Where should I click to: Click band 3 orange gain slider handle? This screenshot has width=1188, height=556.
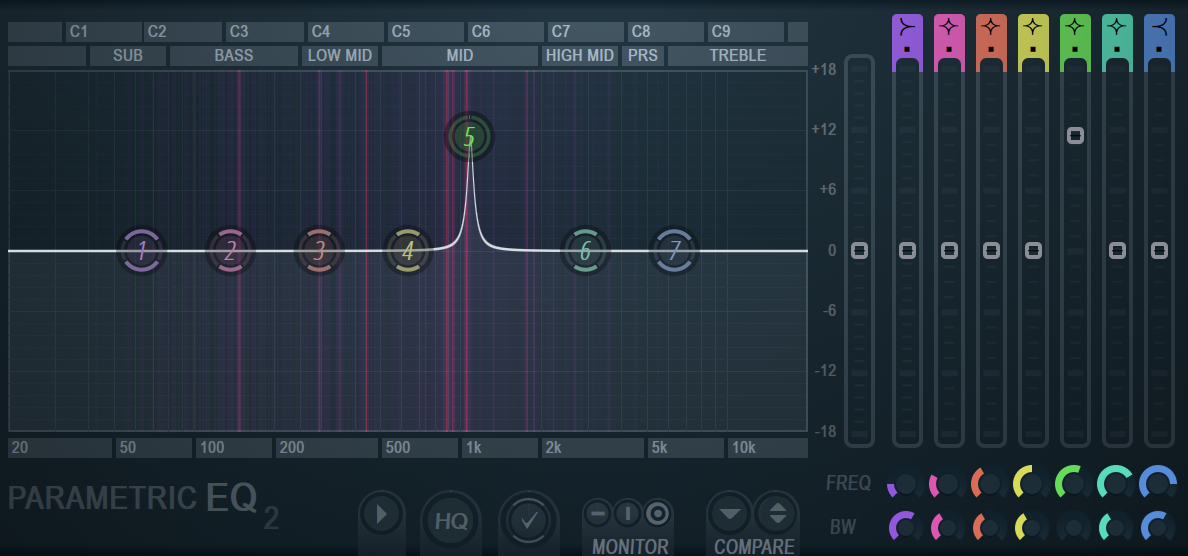tap(991, 250)
